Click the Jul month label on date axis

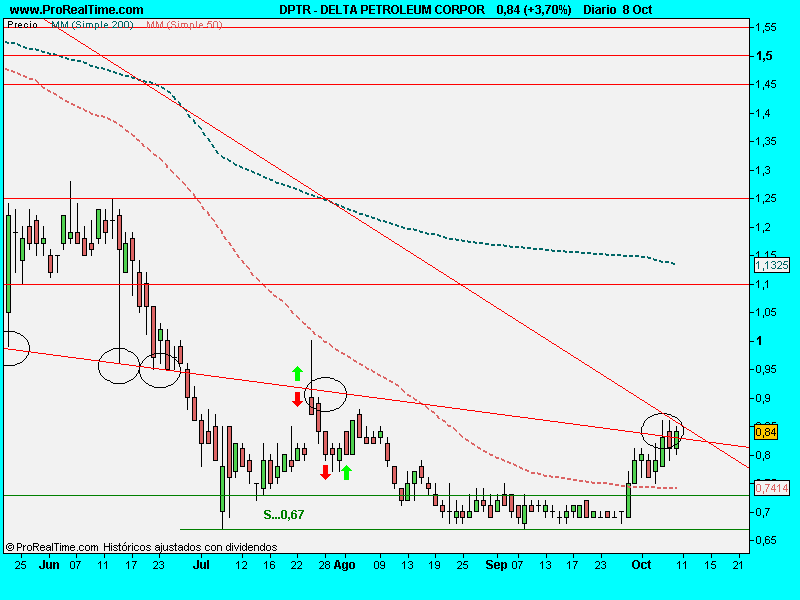pos(202,565)
